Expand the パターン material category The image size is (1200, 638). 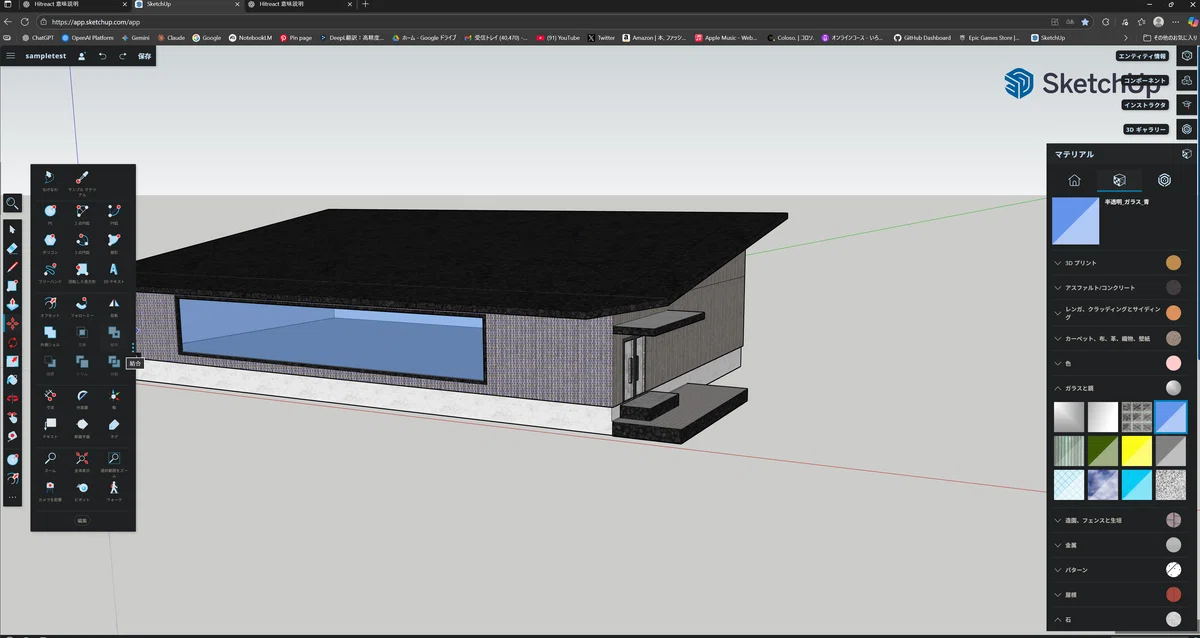click(1119, 570)
